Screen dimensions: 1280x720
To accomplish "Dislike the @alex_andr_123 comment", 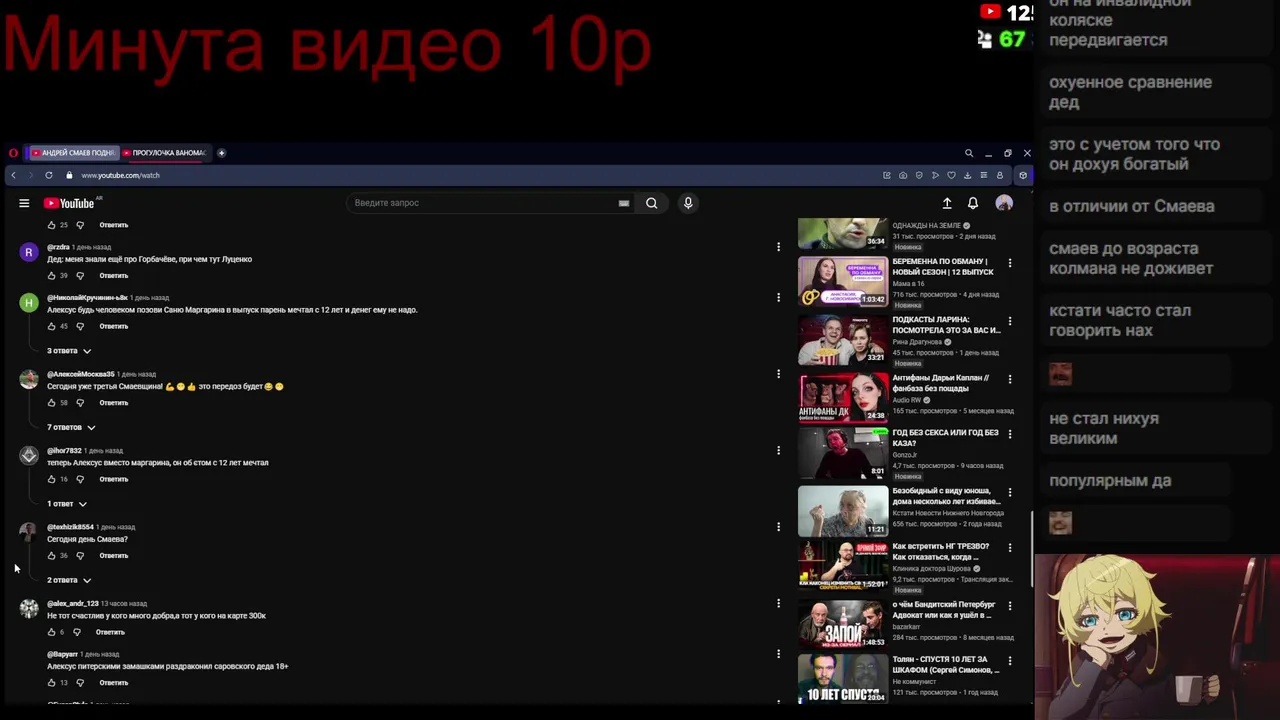I will (x=76, y=632).
